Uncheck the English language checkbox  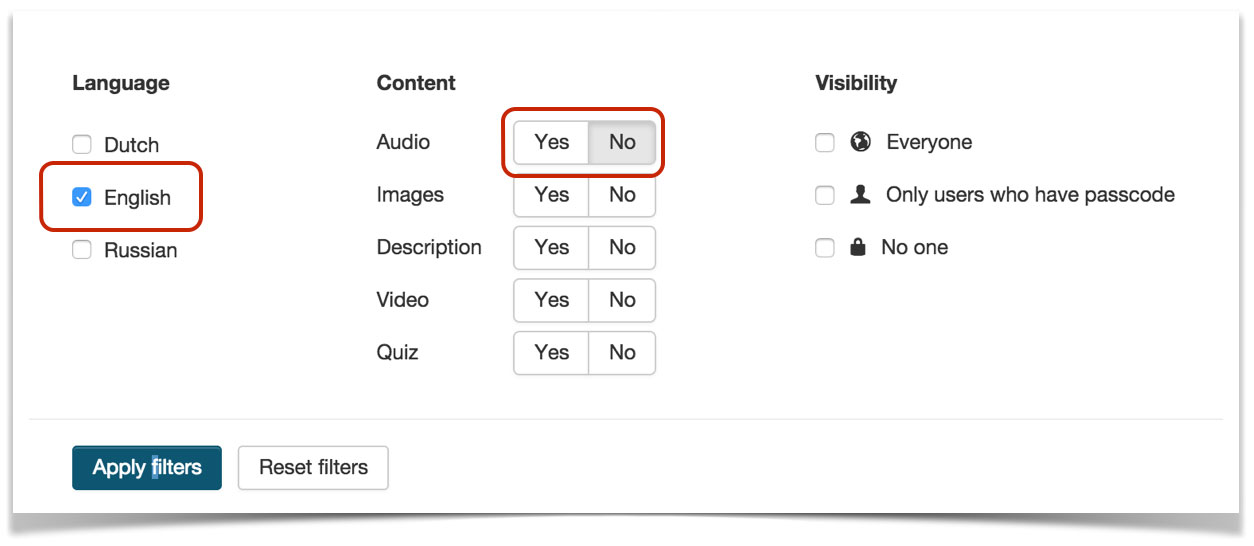(82, 198)
